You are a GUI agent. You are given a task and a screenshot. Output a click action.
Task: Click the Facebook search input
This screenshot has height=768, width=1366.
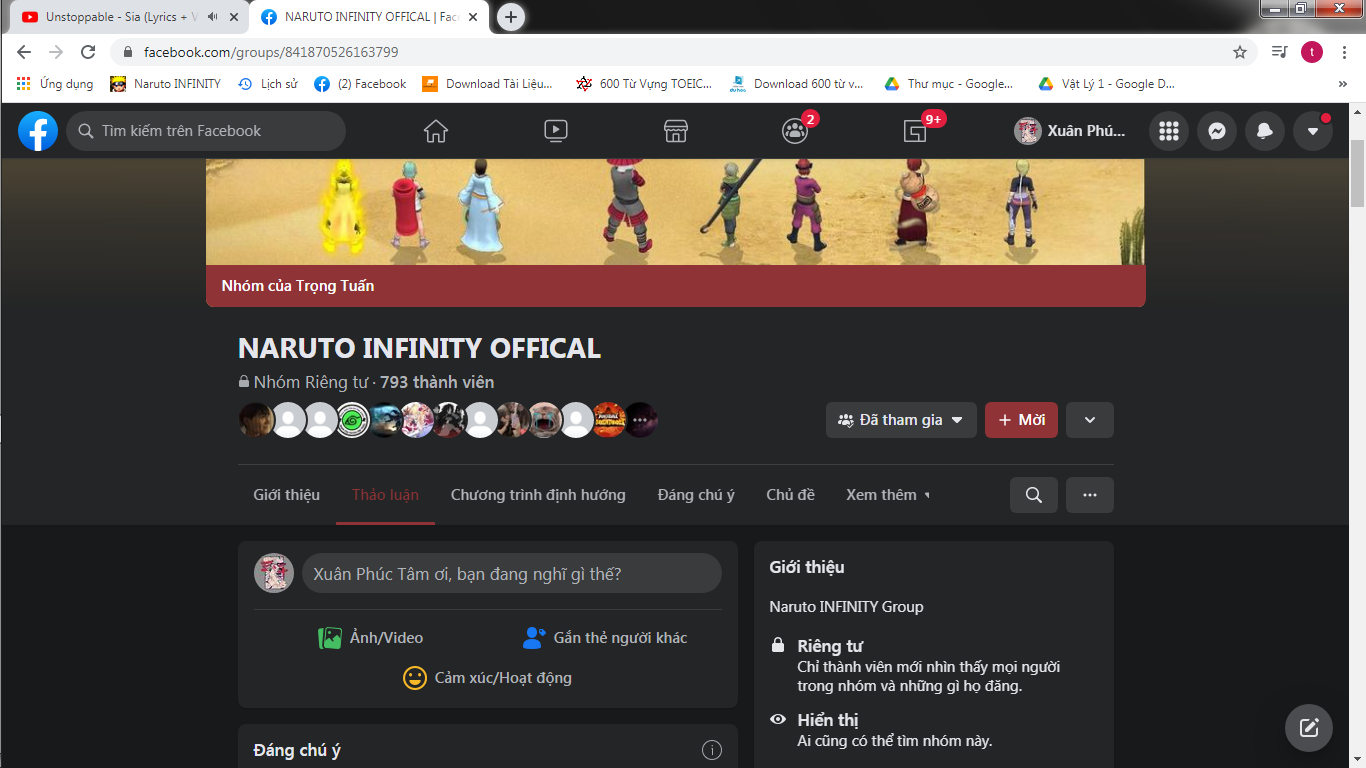click(x=206, y=131)
